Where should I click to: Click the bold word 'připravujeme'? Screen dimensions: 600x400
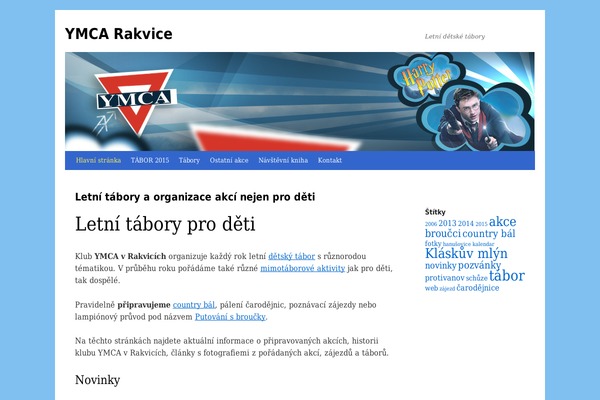point(144,305)
